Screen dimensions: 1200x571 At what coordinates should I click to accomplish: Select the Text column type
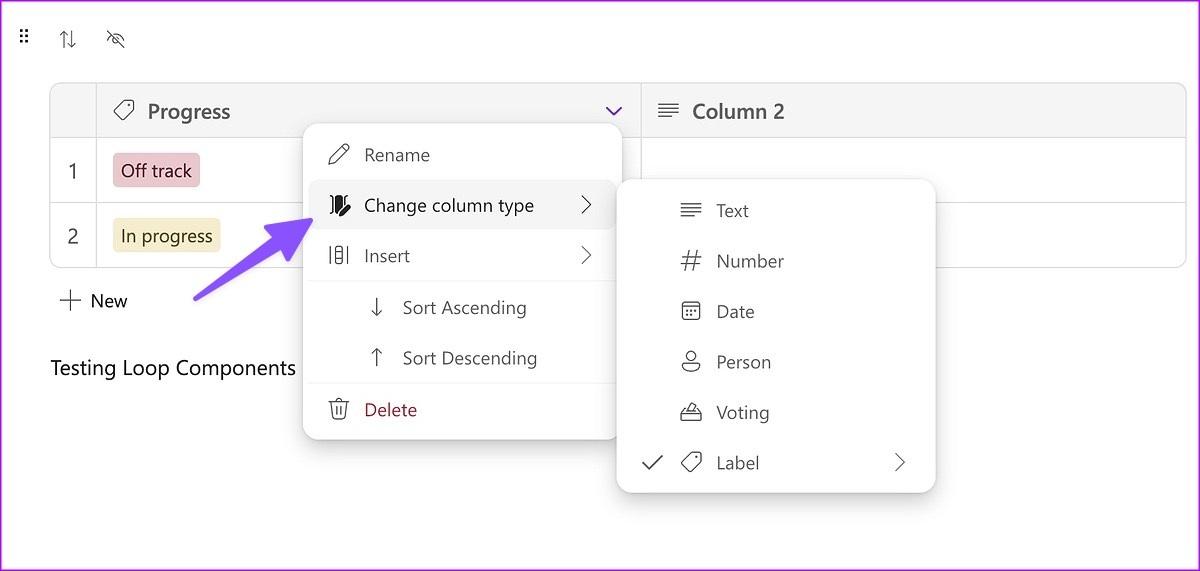[732, 211]
